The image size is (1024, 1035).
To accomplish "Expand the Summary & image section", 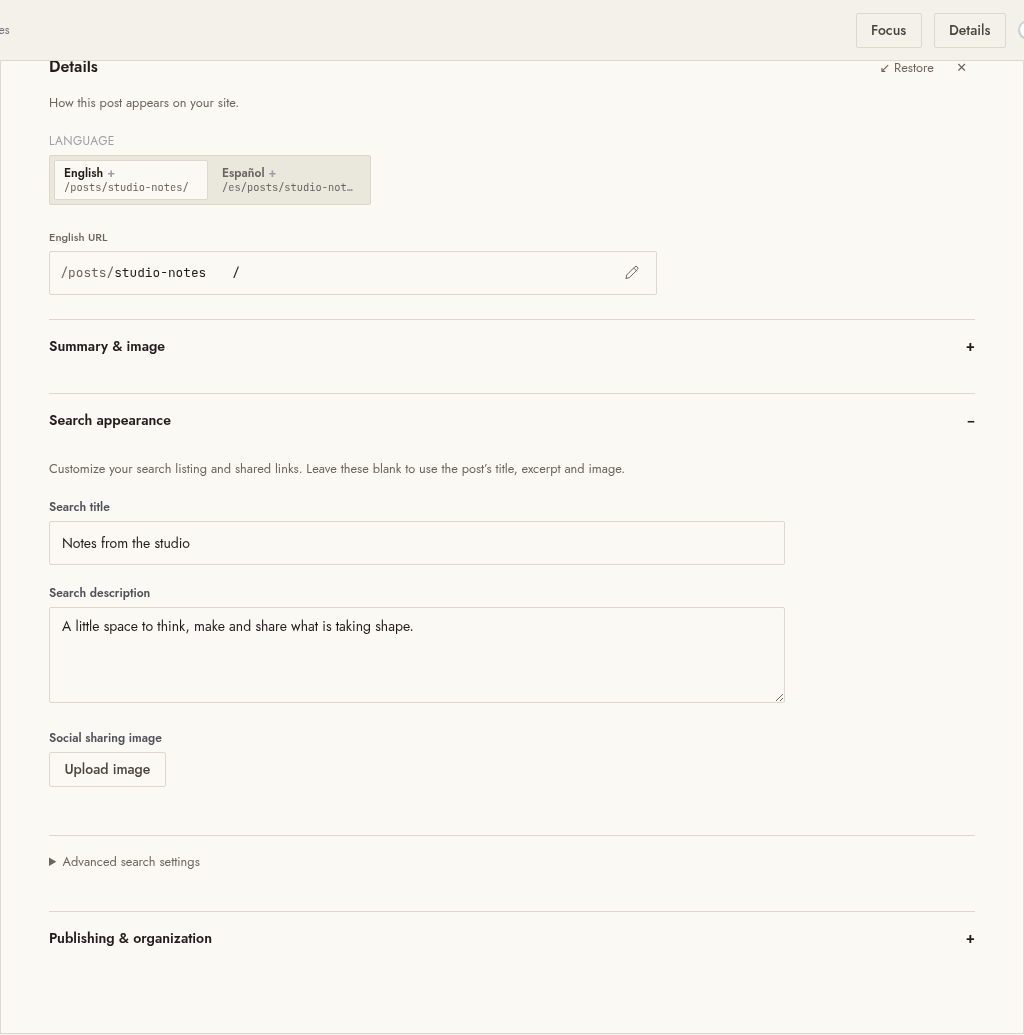I will tap(512, 347).
